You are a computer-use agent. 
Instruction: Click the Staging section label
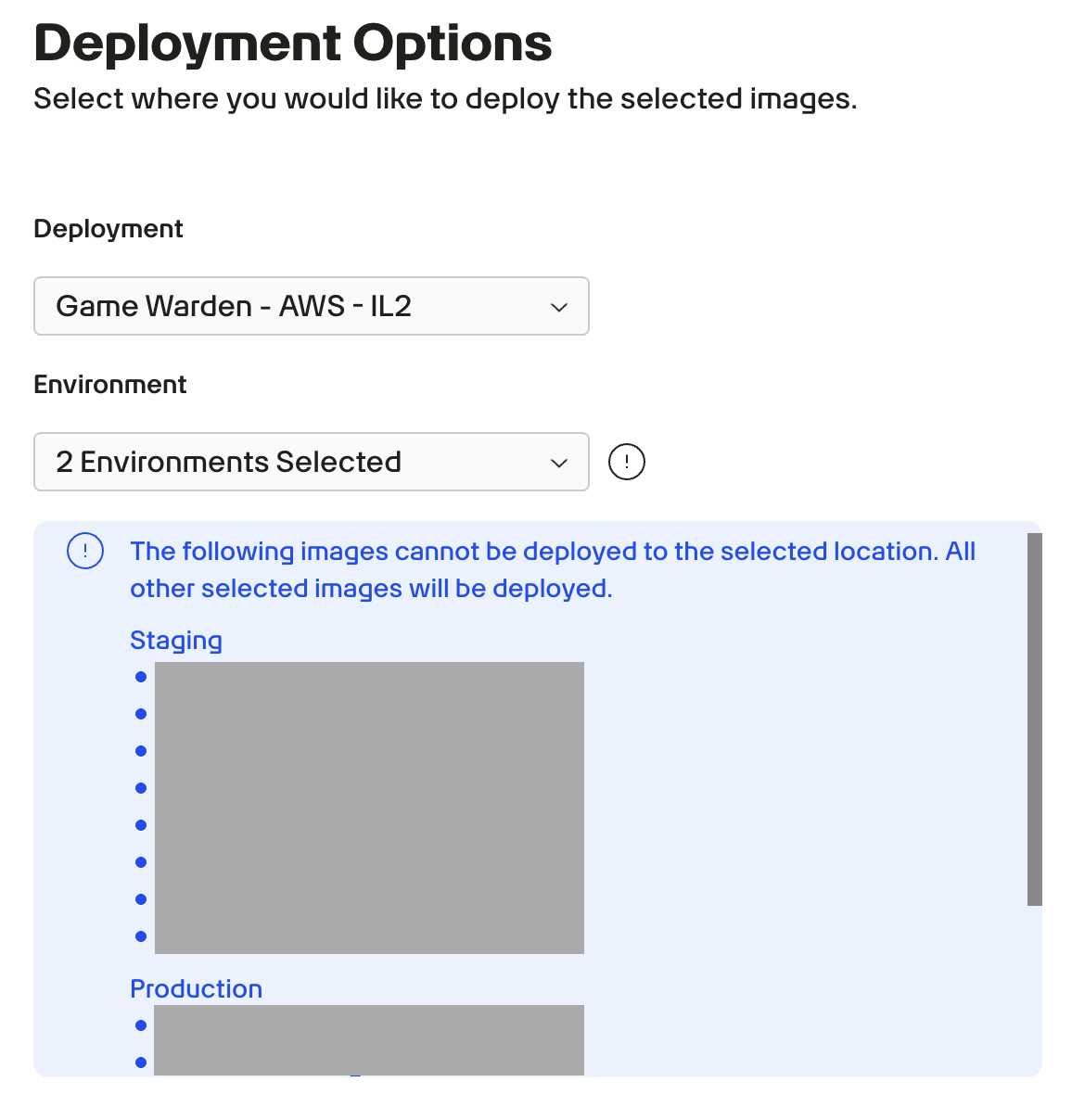(x=175, y=640)
